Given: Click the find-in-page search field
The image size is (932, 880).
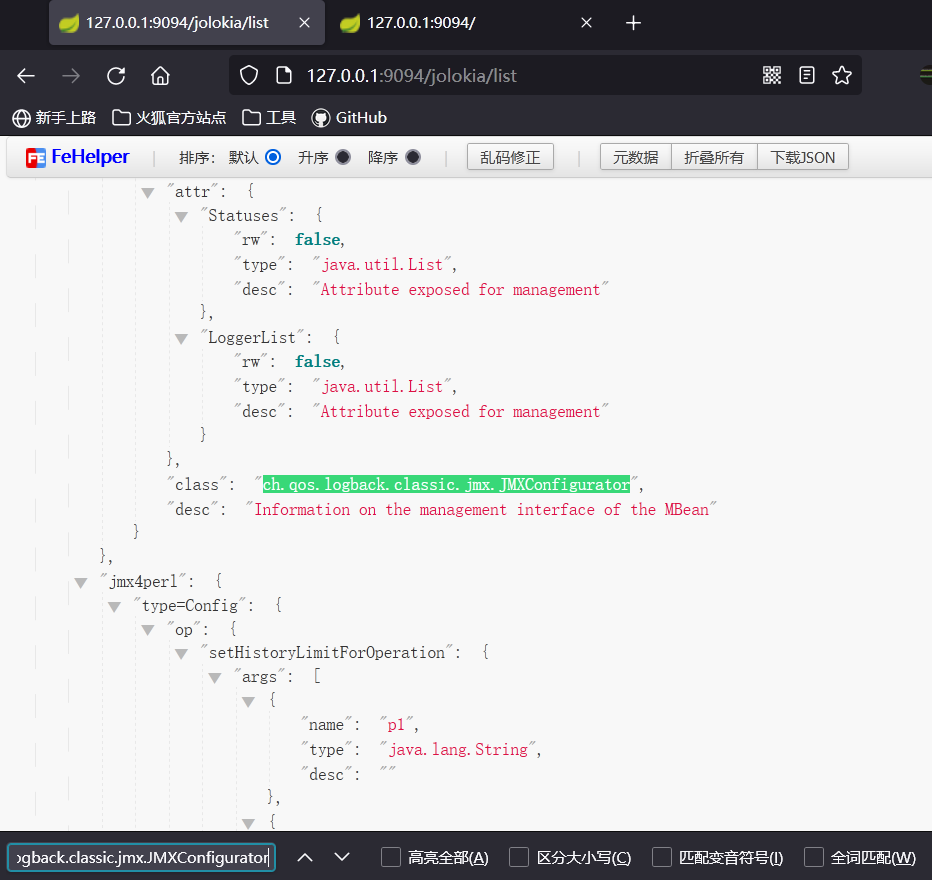Looking at the screenshot, I should 141,857.
